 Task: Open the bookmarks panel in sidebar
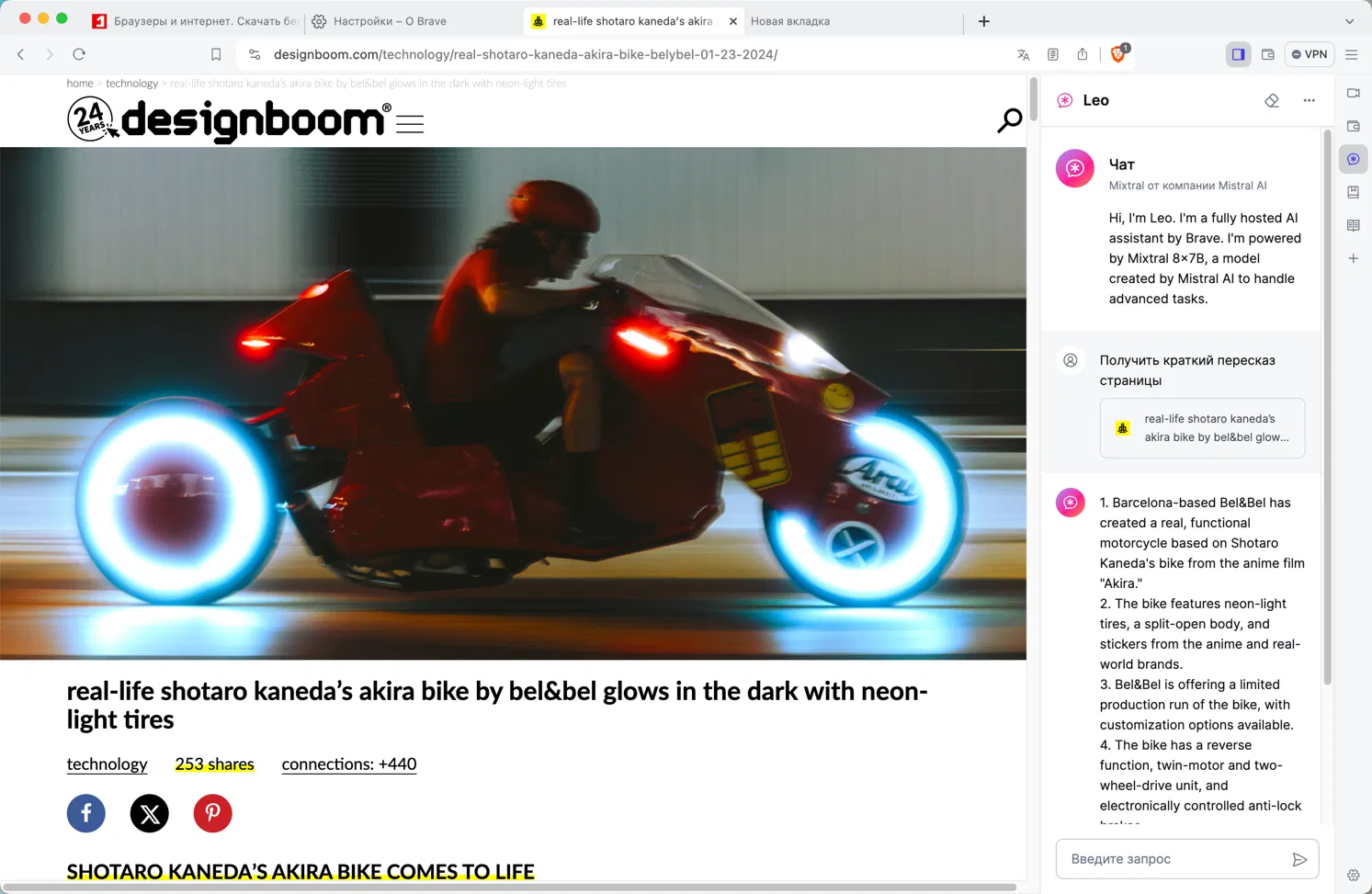click(1354, 192)
